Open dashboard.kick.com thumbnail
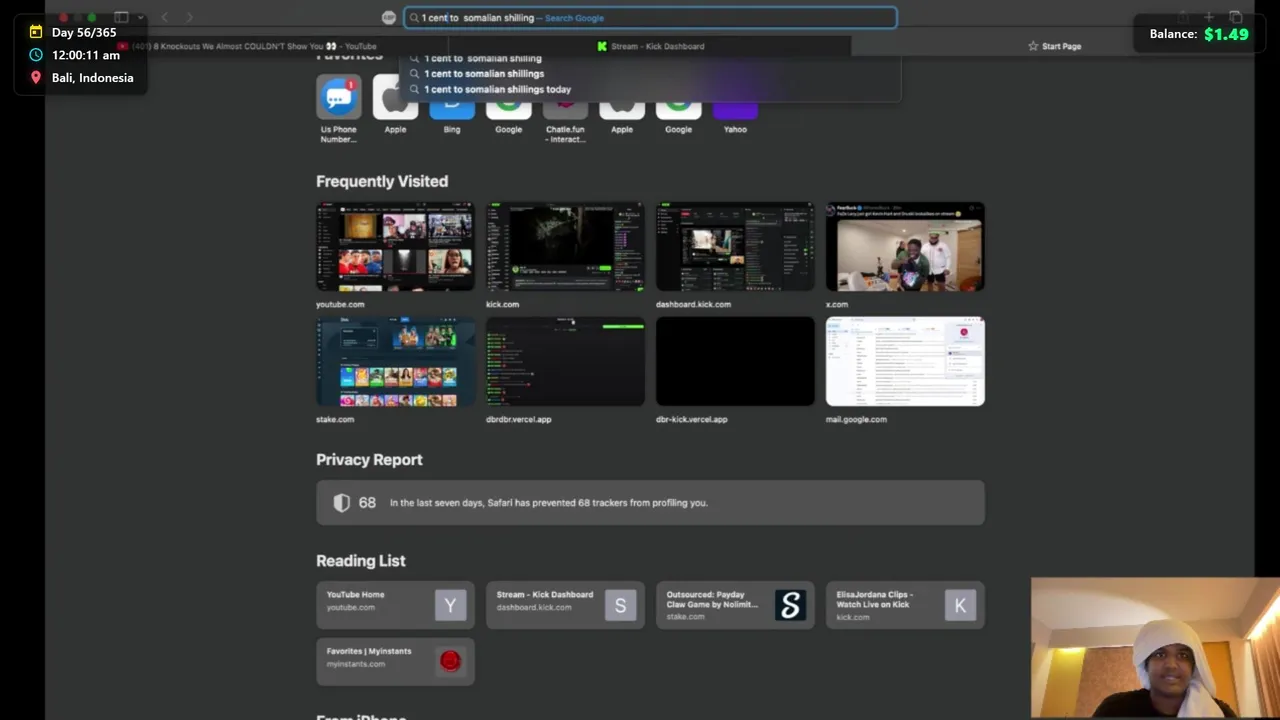1280x720 pixels. [735, 247]
